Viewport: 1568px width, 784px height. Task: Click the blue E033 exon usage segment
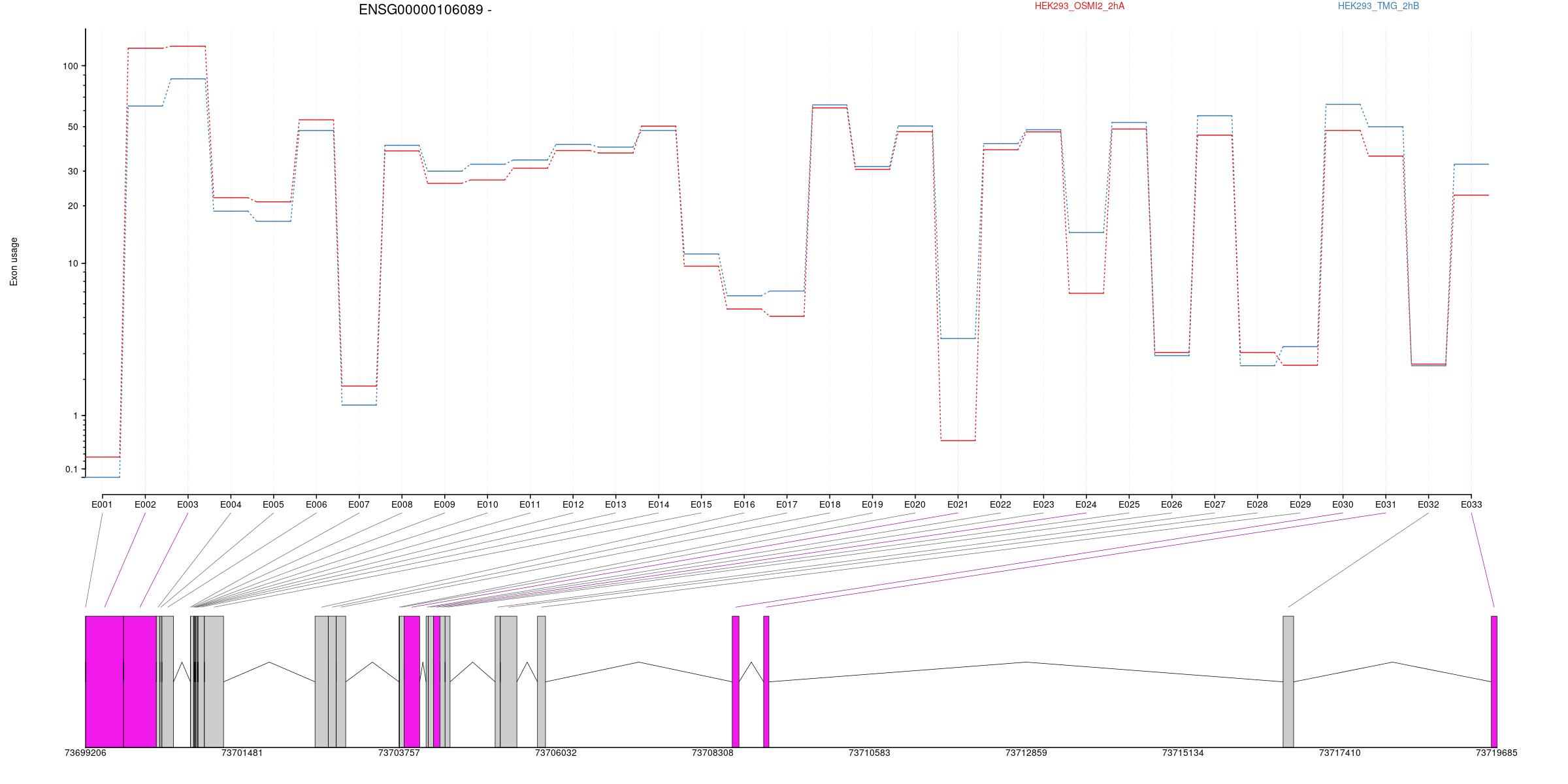pos(1471,164)
